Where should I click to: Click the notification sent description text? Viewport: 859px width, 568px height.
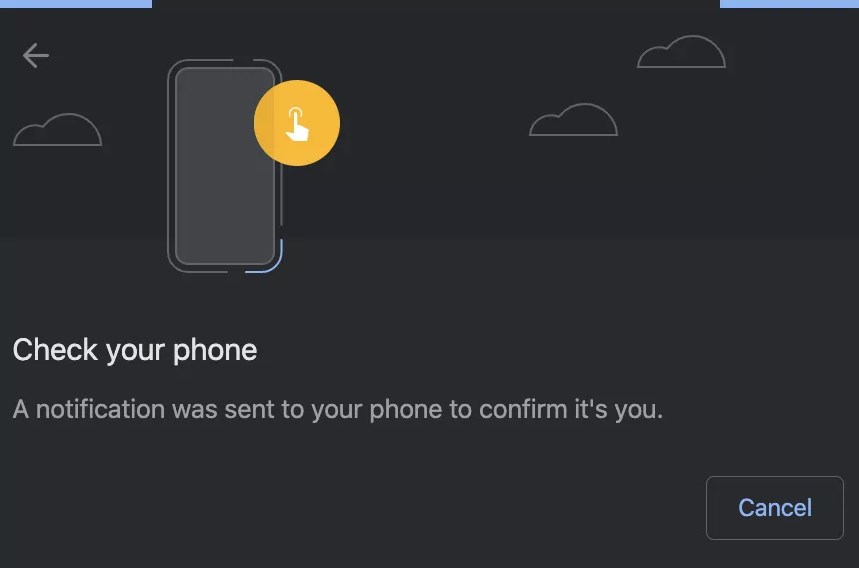(x=337, y=410)
